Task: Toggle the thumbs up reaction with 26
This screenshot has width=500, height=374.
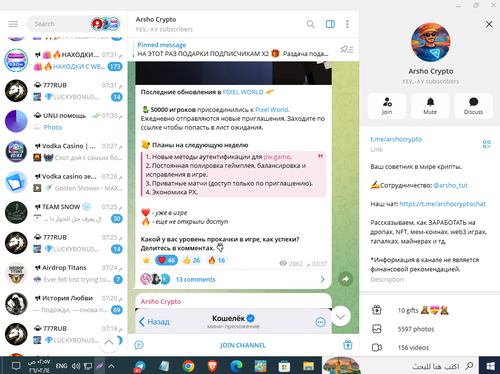Action: (x=192, y=260)
